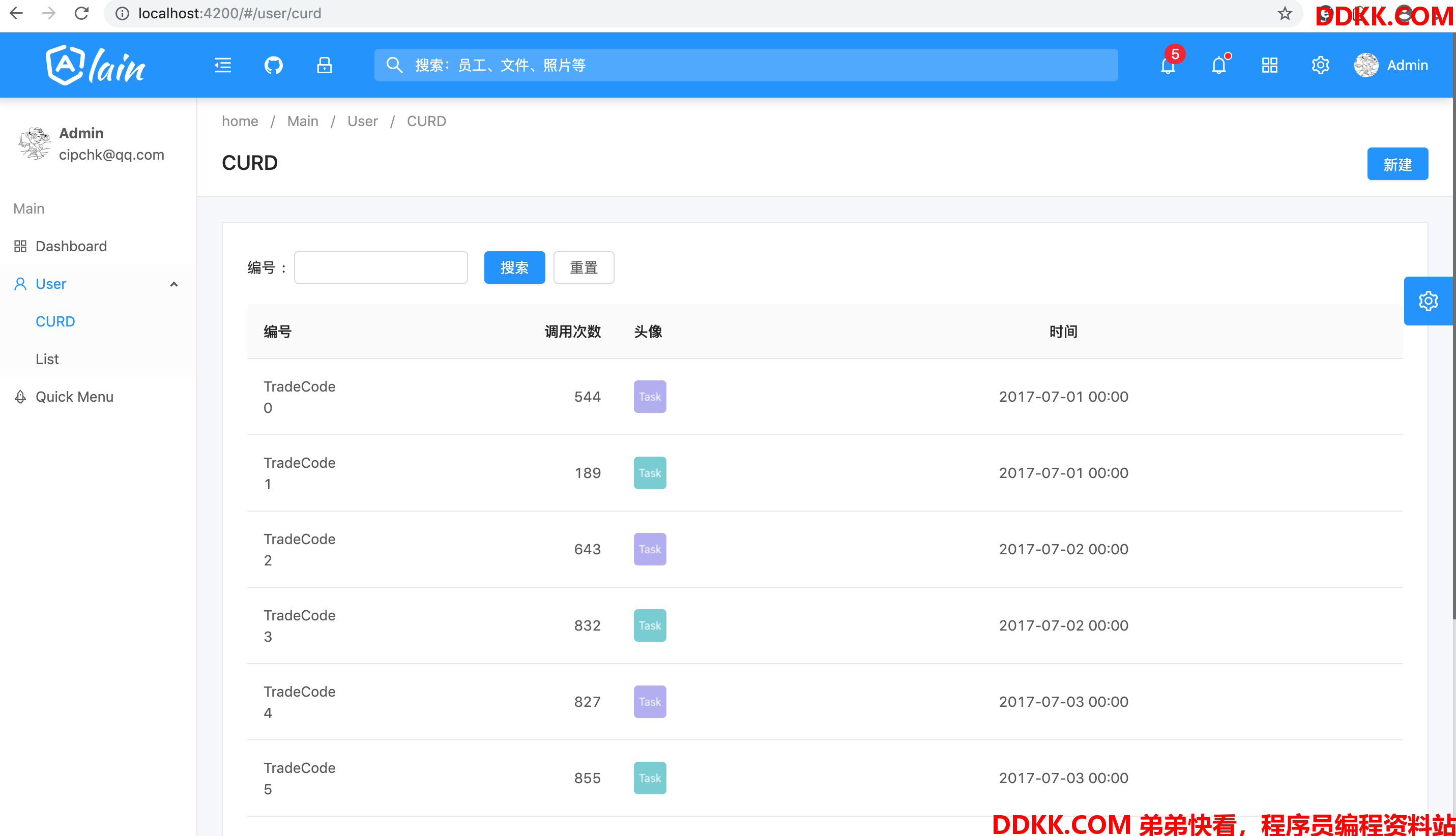Click the browser forward arrow
The width and height of the screenshot is (1456, 836).
(x=49, y=13)
